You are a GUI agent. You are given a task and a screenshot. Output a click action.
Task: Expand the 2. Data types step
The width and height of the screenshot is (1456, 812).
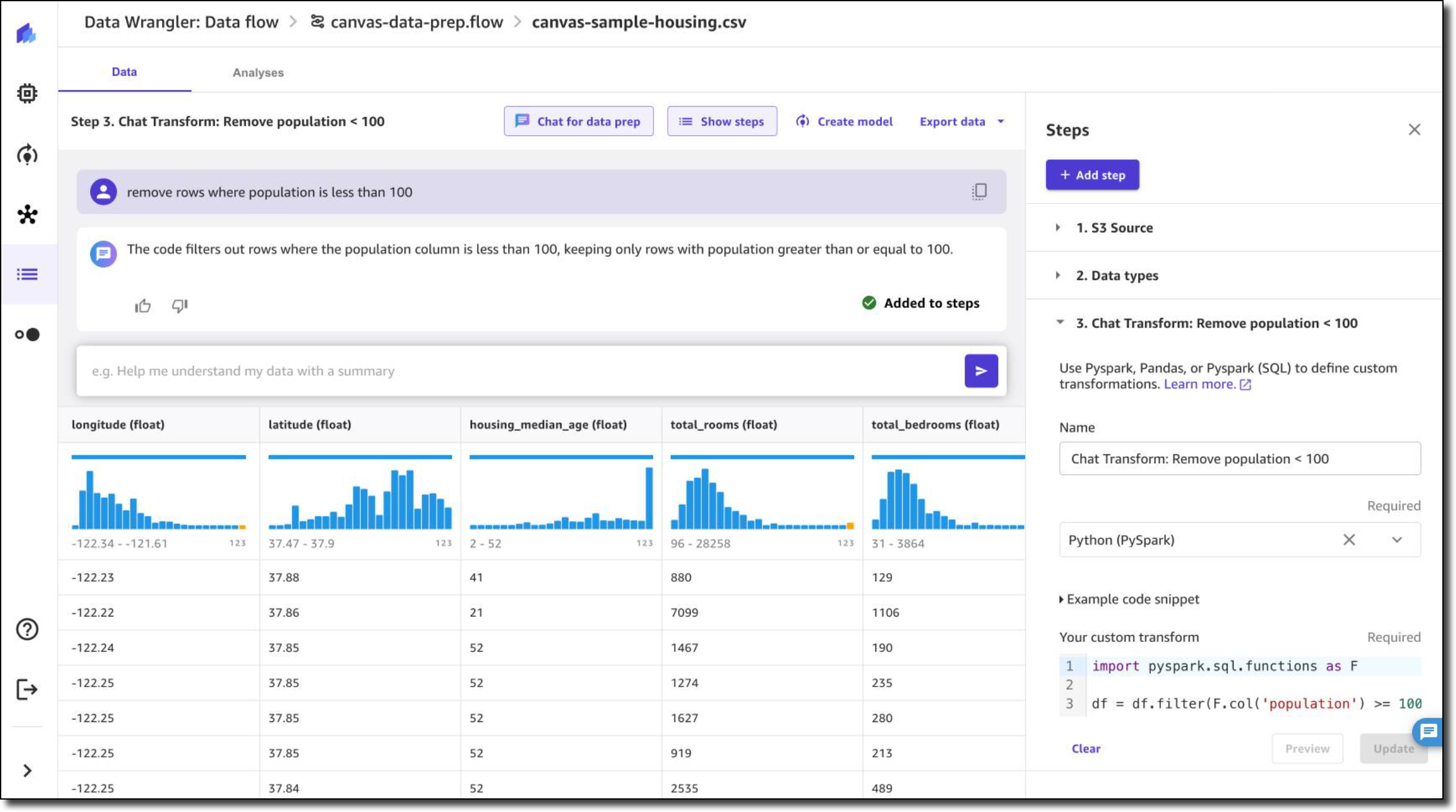pos(1116,276)
